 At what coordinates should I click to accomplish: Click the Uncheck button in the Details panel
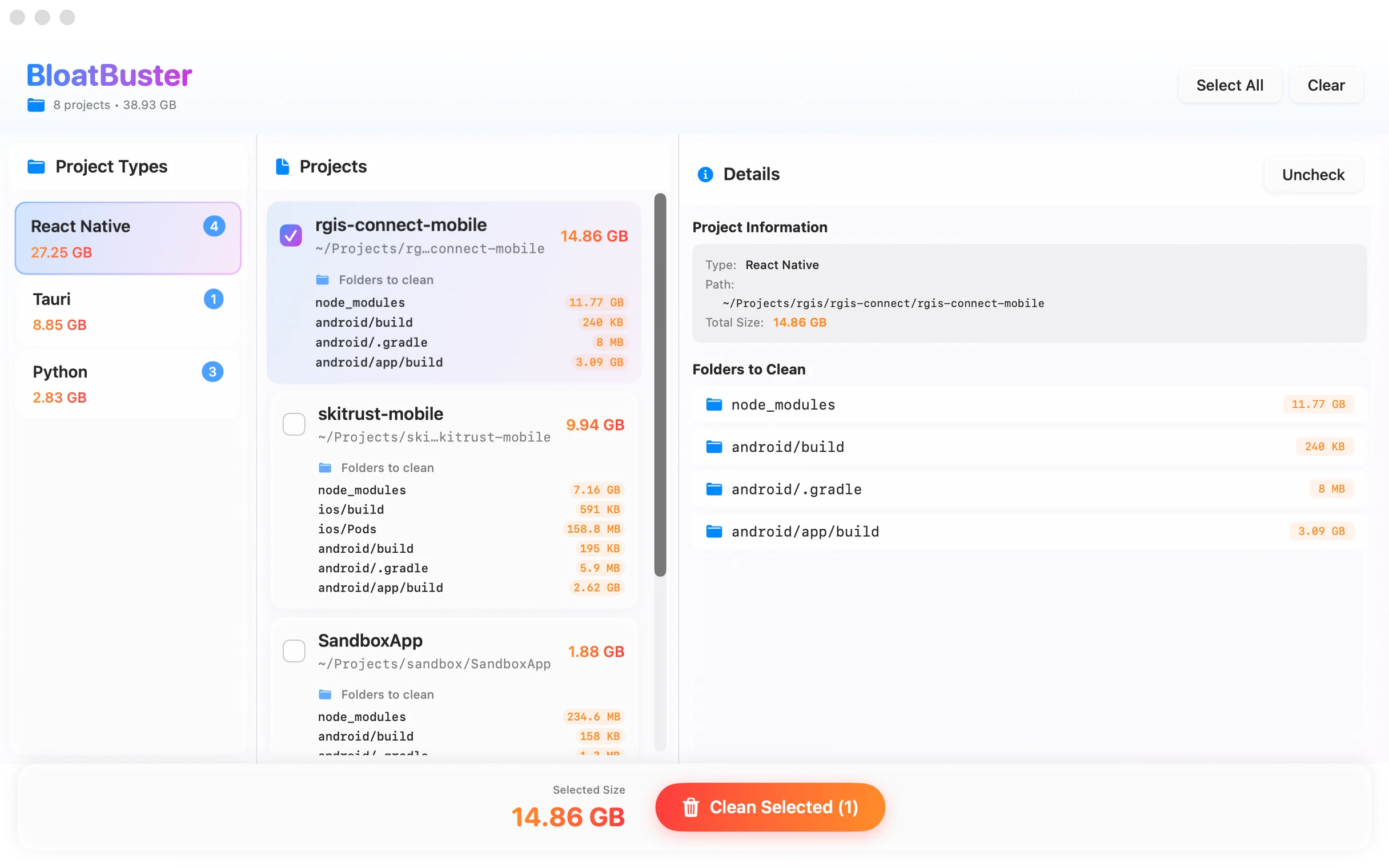pyautogui.click(x=1313, y=175)
